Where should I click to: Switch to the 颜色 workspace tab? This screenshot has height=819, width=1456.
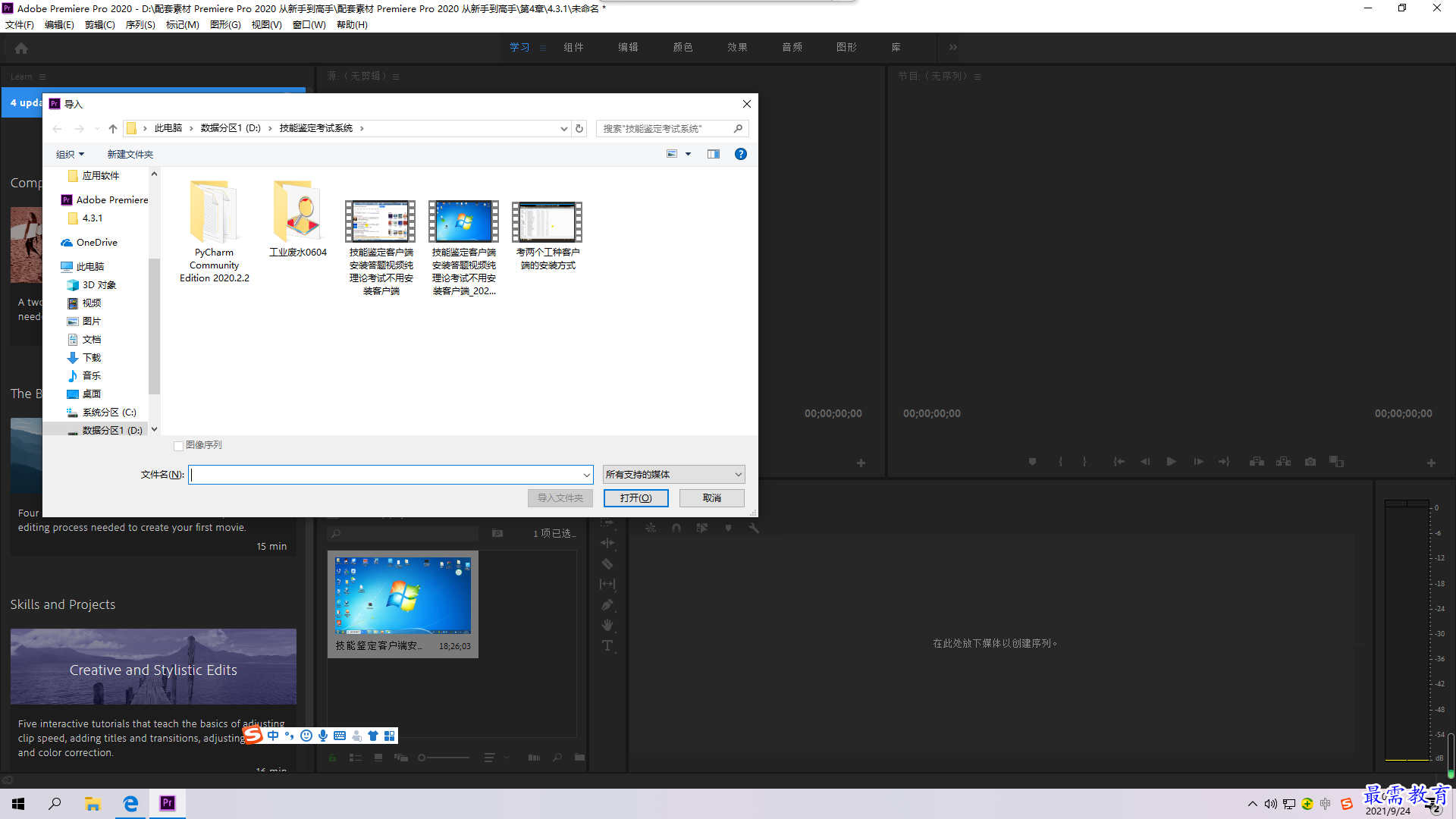point(682,47)
